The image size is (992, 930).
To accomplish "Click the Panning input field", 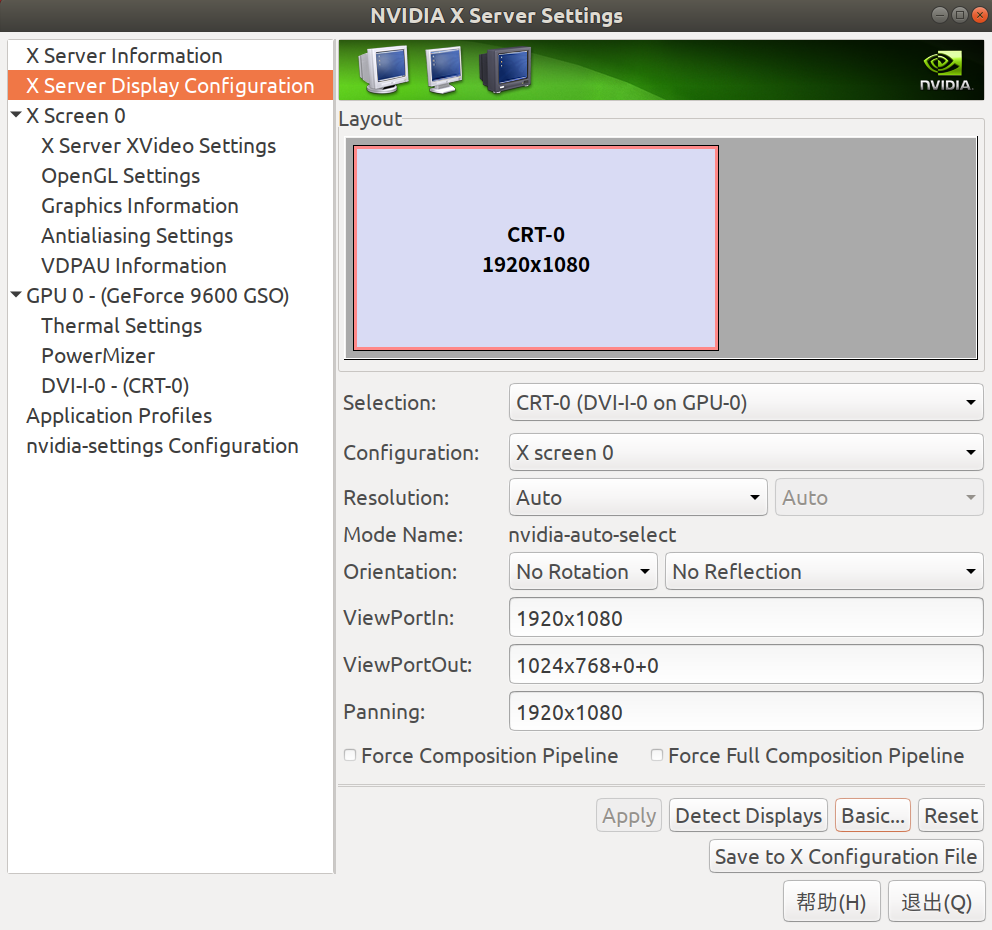I will point(746,711).
